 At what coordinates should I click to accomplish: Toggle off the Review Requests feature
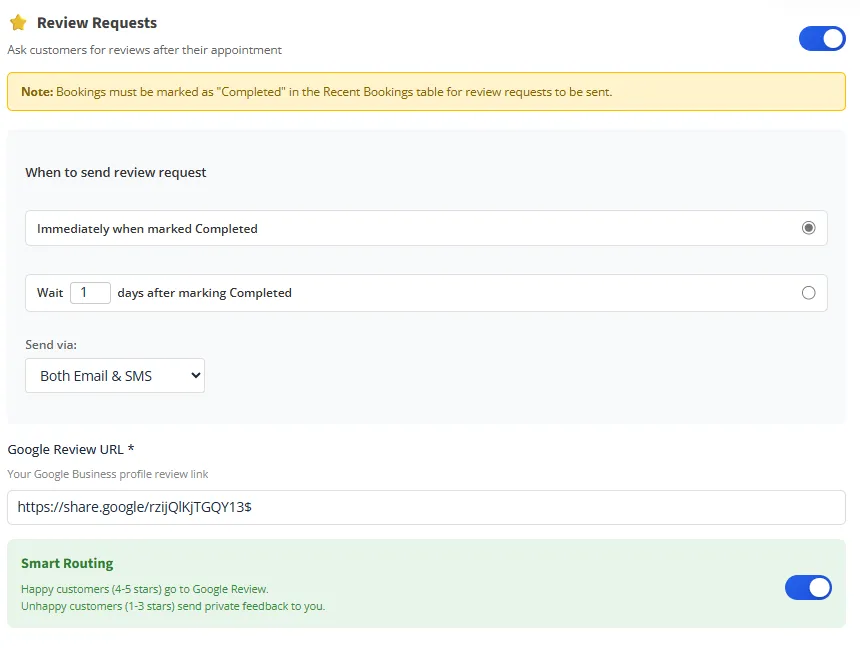click(x=821, y=37)
